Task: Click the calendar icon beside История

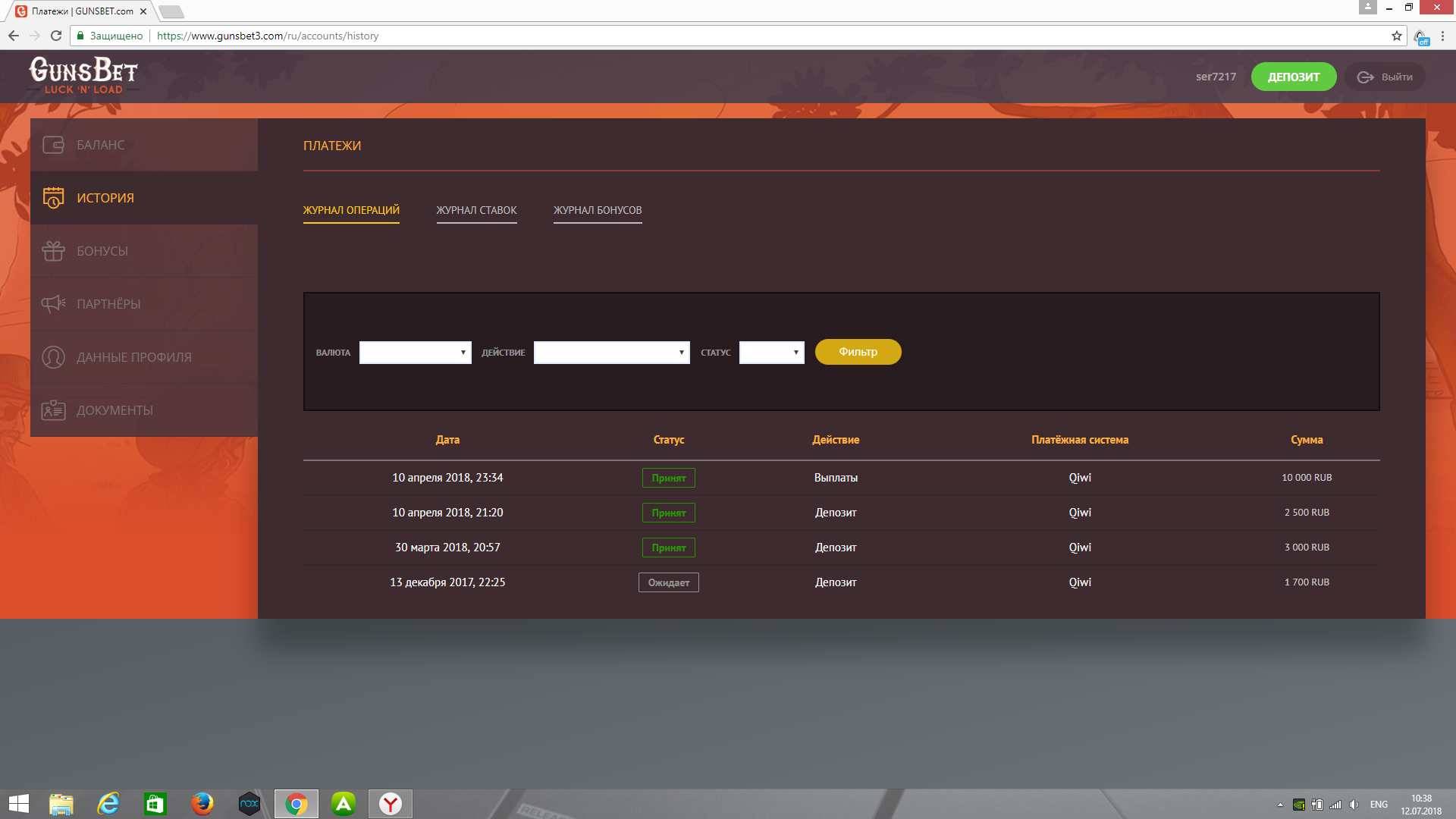Action: pos(53,198)
